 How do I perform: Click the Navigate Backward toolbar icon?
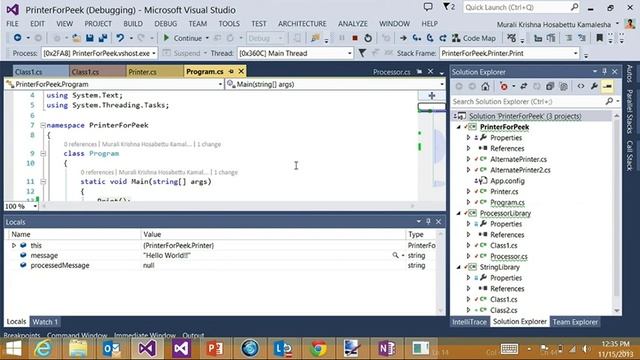point(17,38)
